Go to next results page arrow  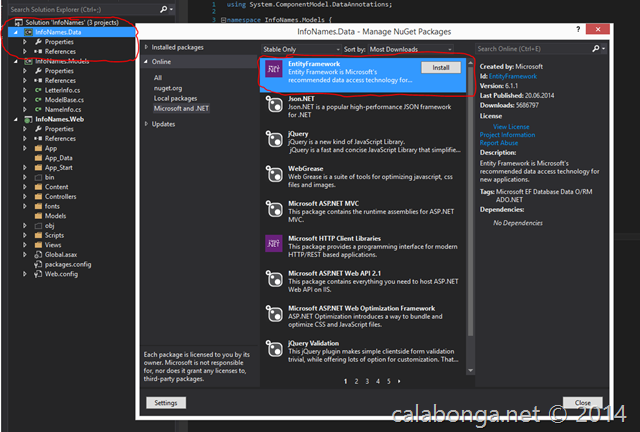click(x=399, y=381)
